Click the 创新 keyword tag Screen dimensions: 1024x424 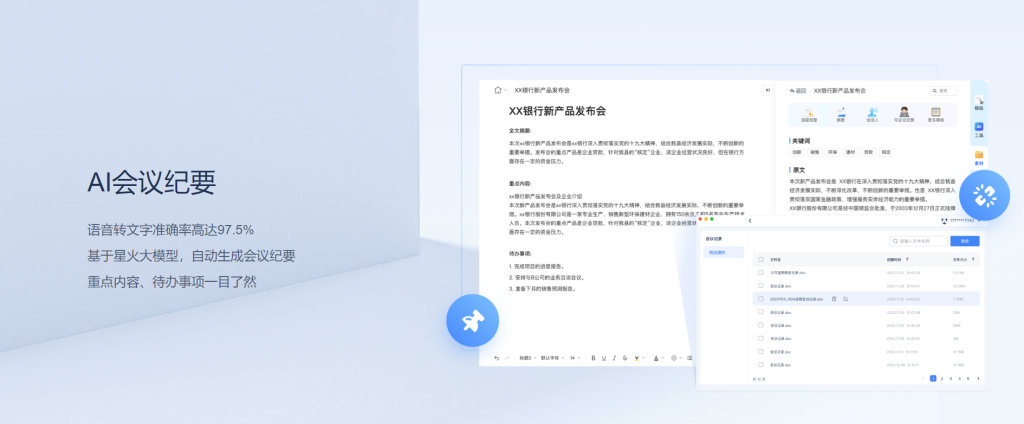point(797,152)
